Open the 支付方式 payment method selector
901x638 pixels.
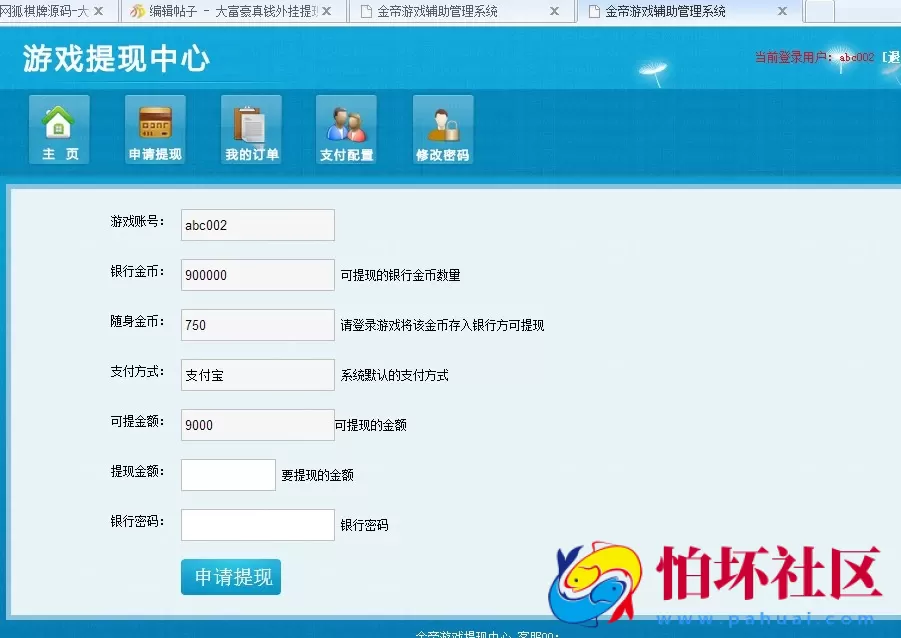pos(256,374)
